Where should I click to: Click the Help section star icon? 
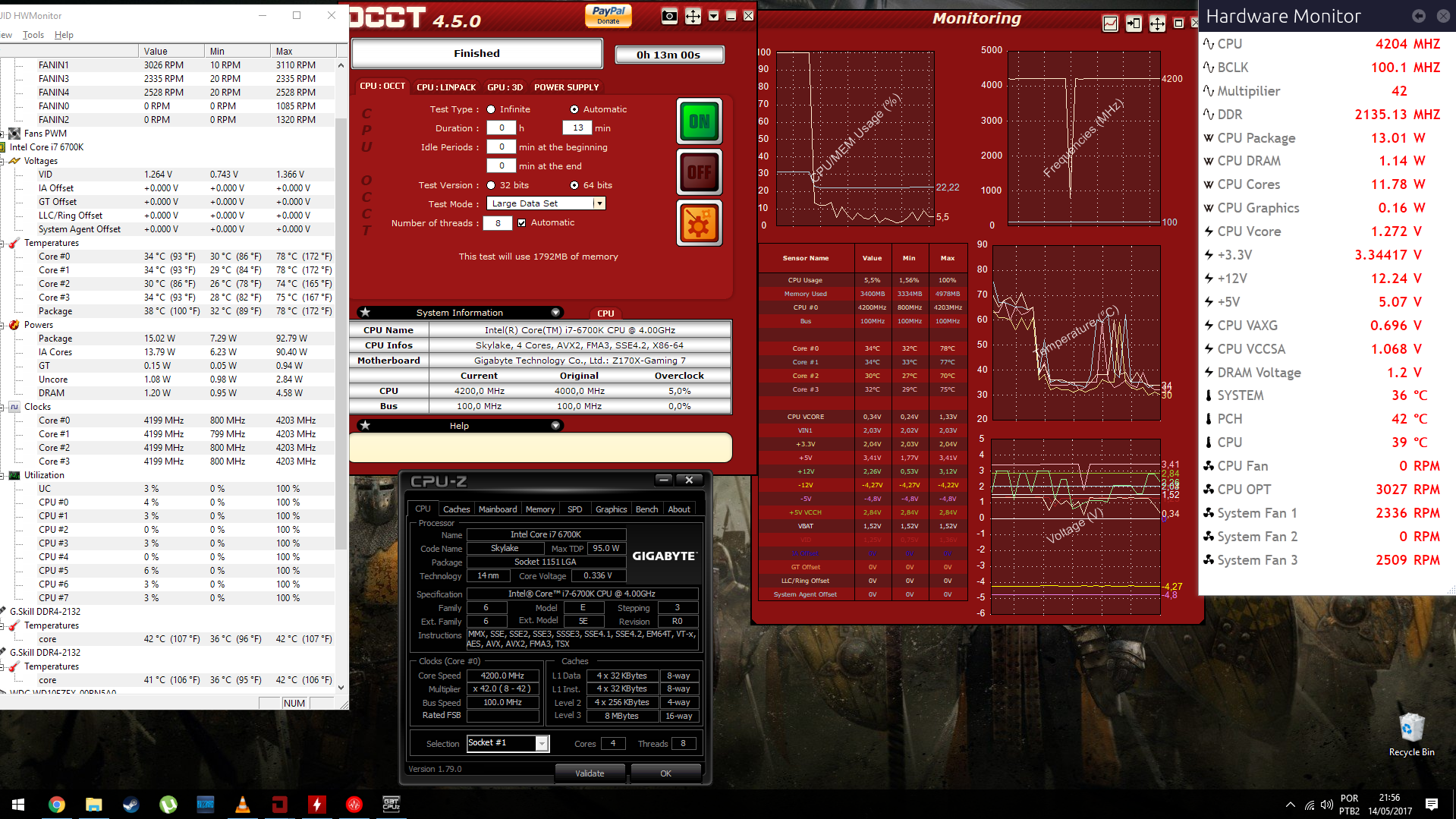click(x=365, y=425)
